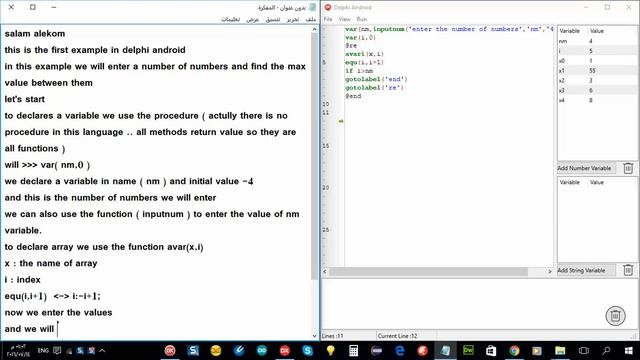The height and width of the screenshot is (360, 640).
Task: Click the 'if i>nm' code line
Action: [359, 71]
